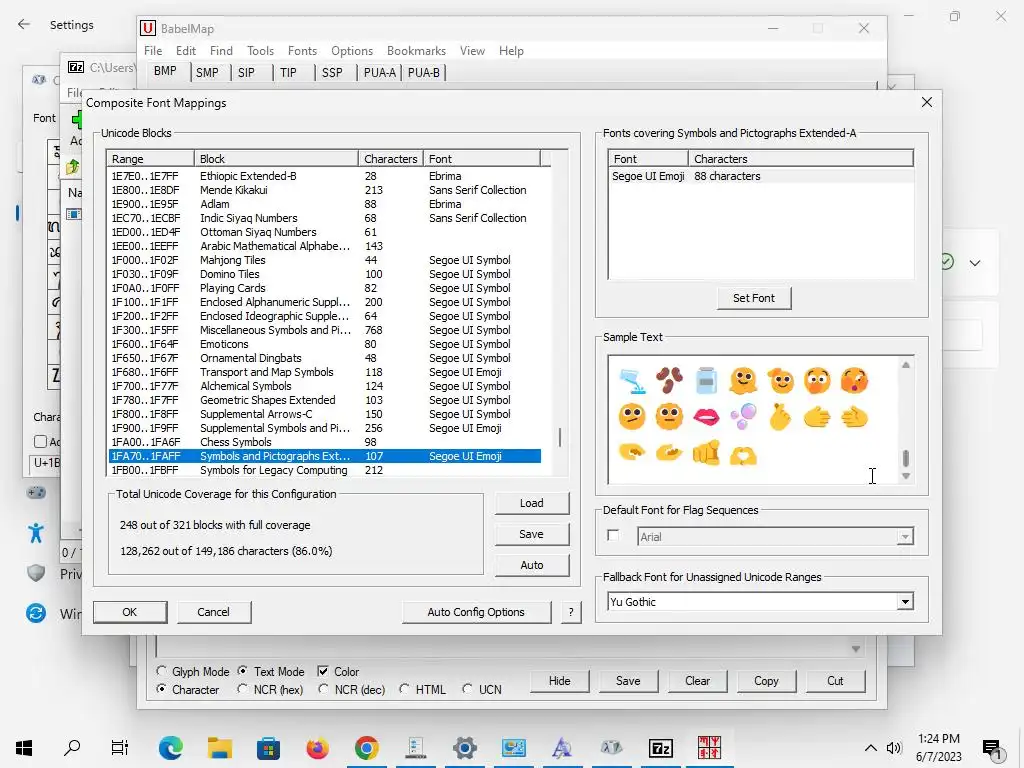The width and height of the screenshot is (1024, 768).
Task: Select the Text Mode radio button
Action: pos(242,671)
